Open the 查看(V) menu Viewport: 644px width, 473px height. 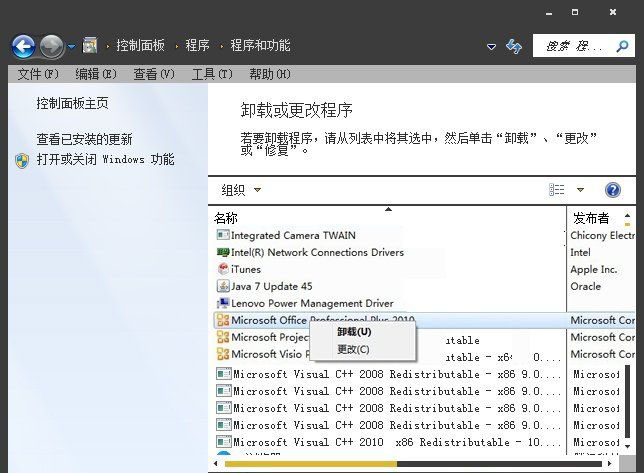154,74
